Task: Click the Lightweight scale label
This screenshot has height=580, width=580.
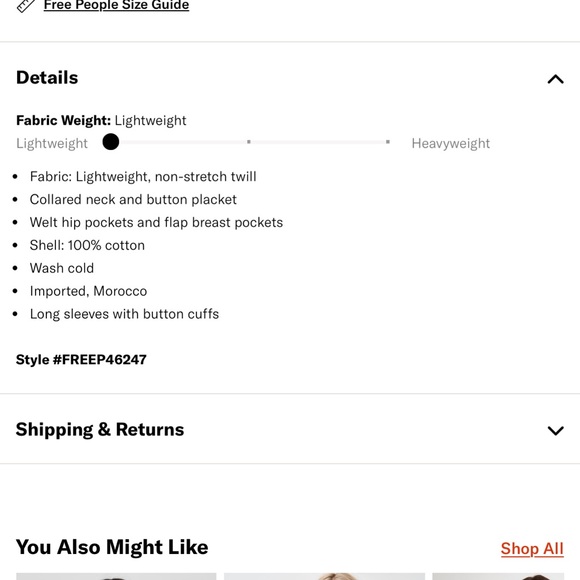Action: point(52,144)
